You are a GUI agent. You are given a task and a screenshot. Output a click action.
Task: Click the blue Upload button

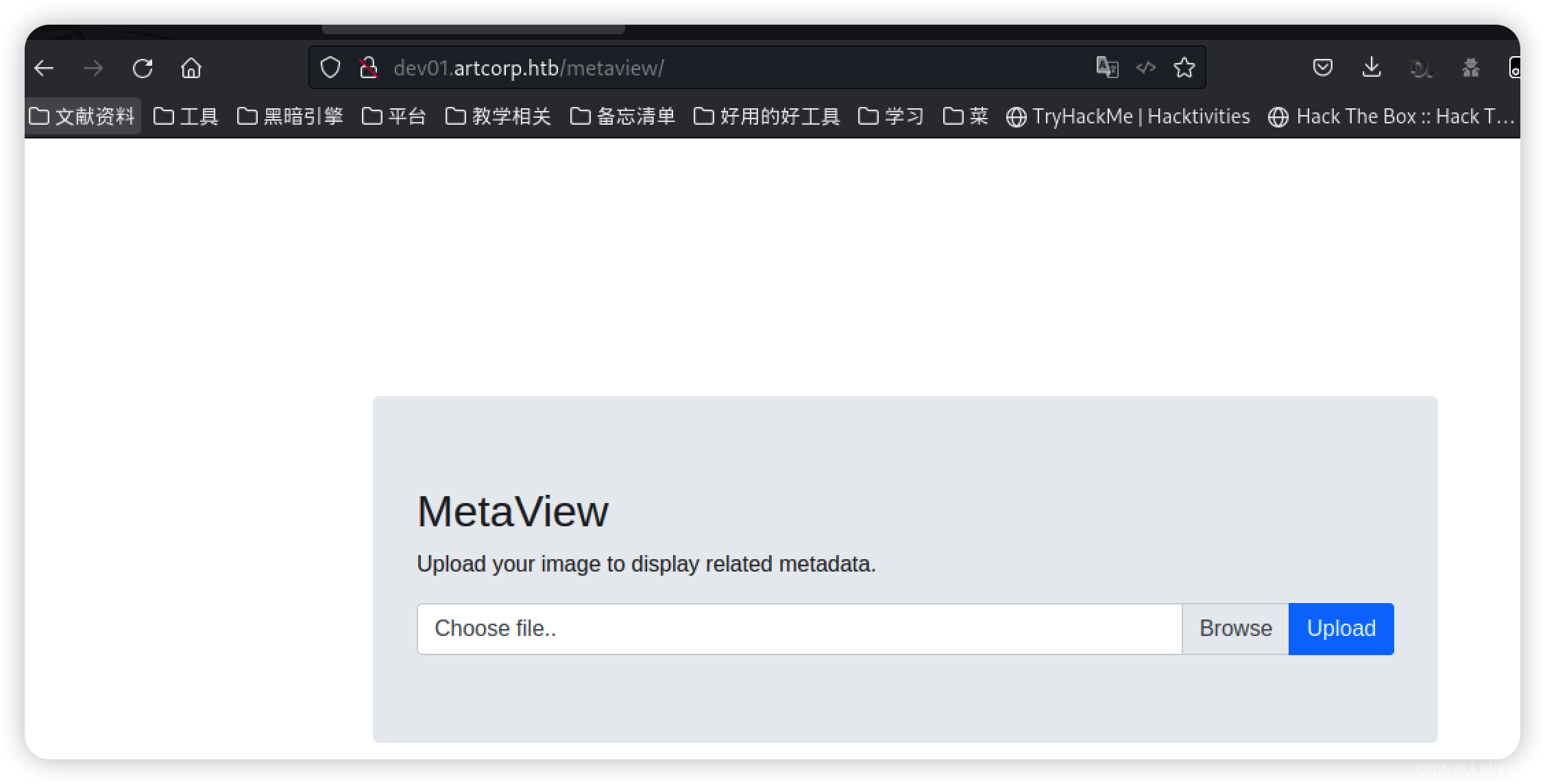[1341, 628]
